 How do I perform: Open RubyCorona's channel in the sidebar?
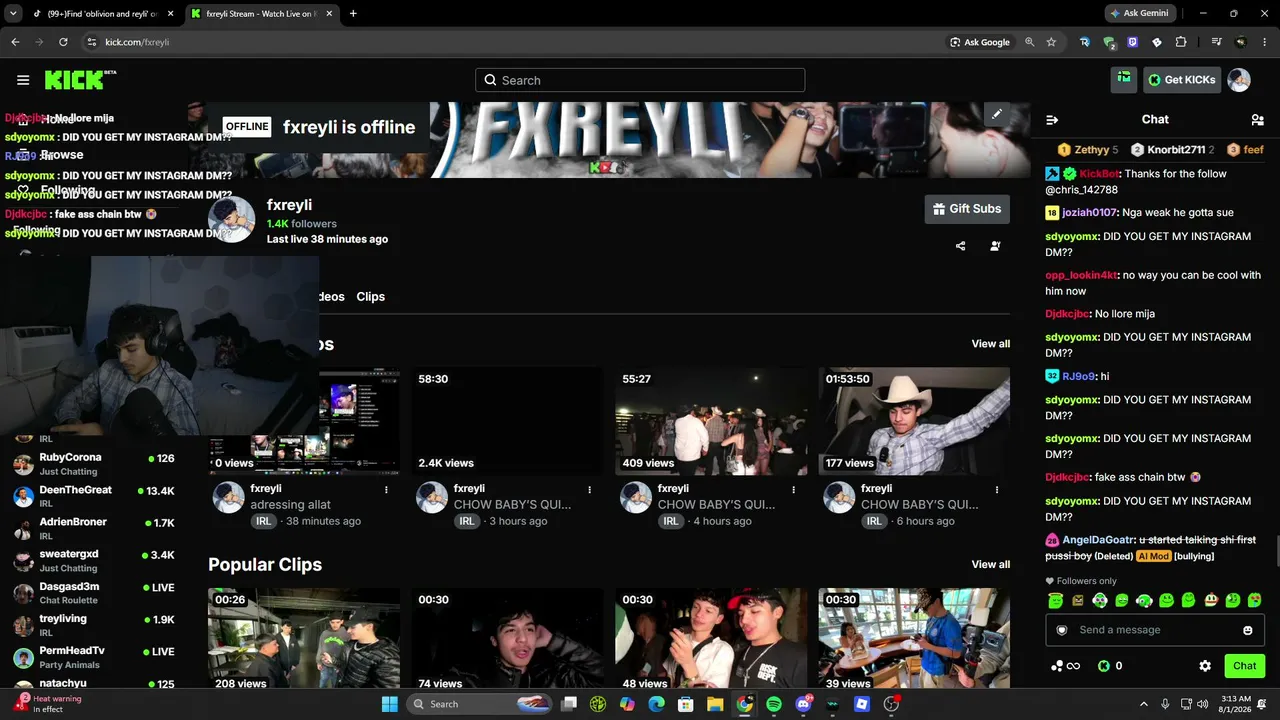pyautogui.click(x=94, y=464)
